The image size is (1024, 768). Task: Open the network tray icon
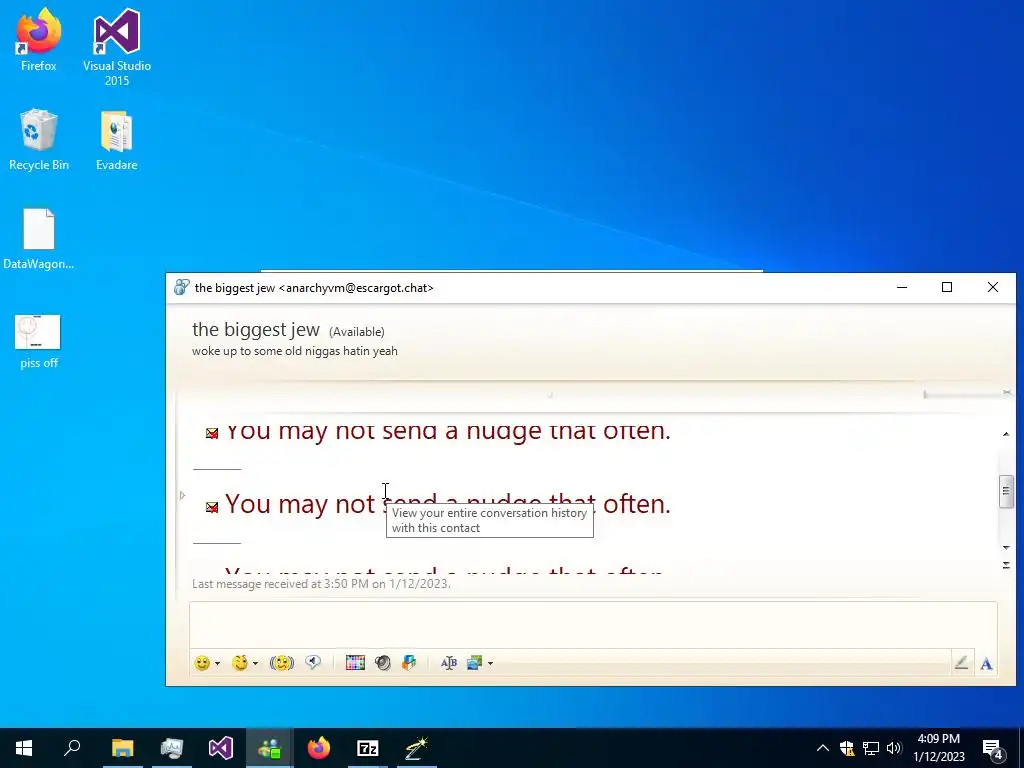pos(871,748)
